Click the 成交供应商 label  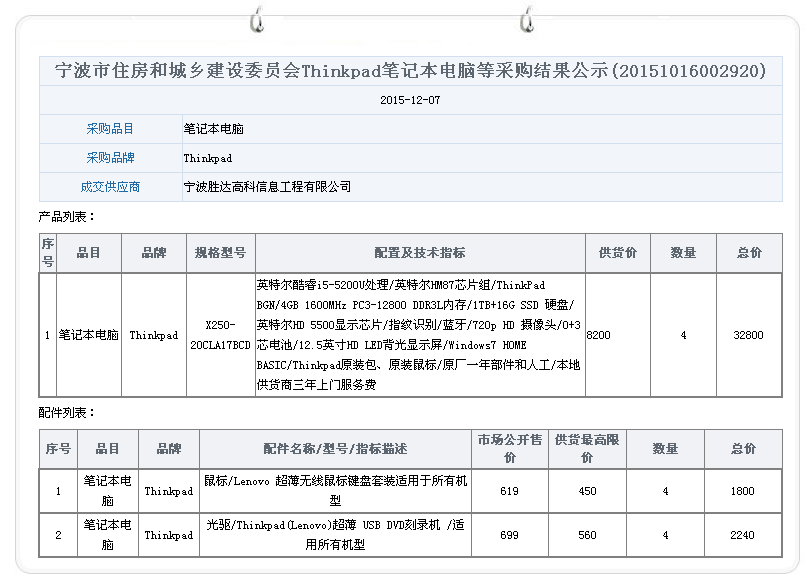click(x=110, y=187)
